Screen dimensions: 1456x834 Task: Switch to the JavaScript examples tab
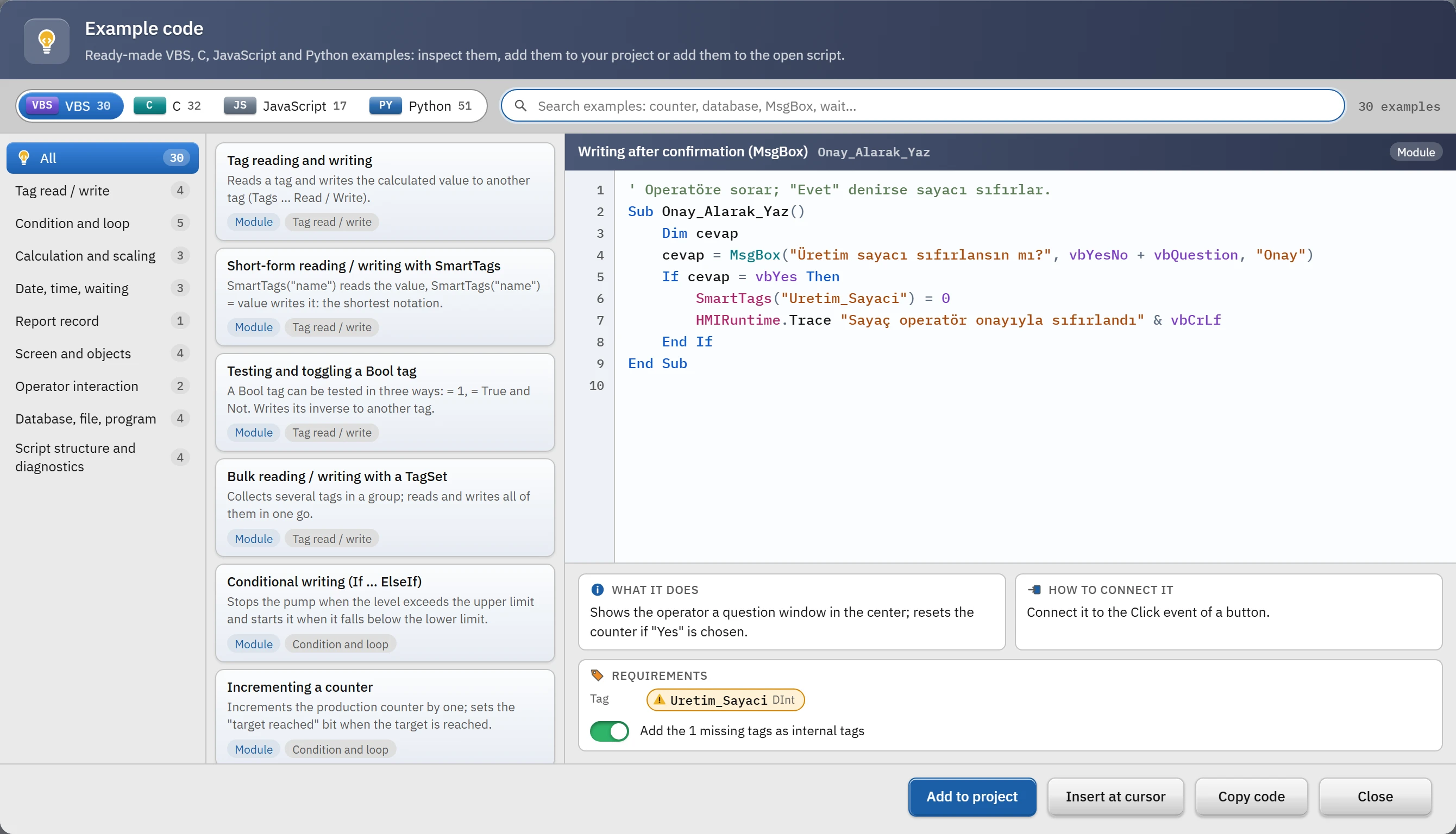tap(285, 105)
